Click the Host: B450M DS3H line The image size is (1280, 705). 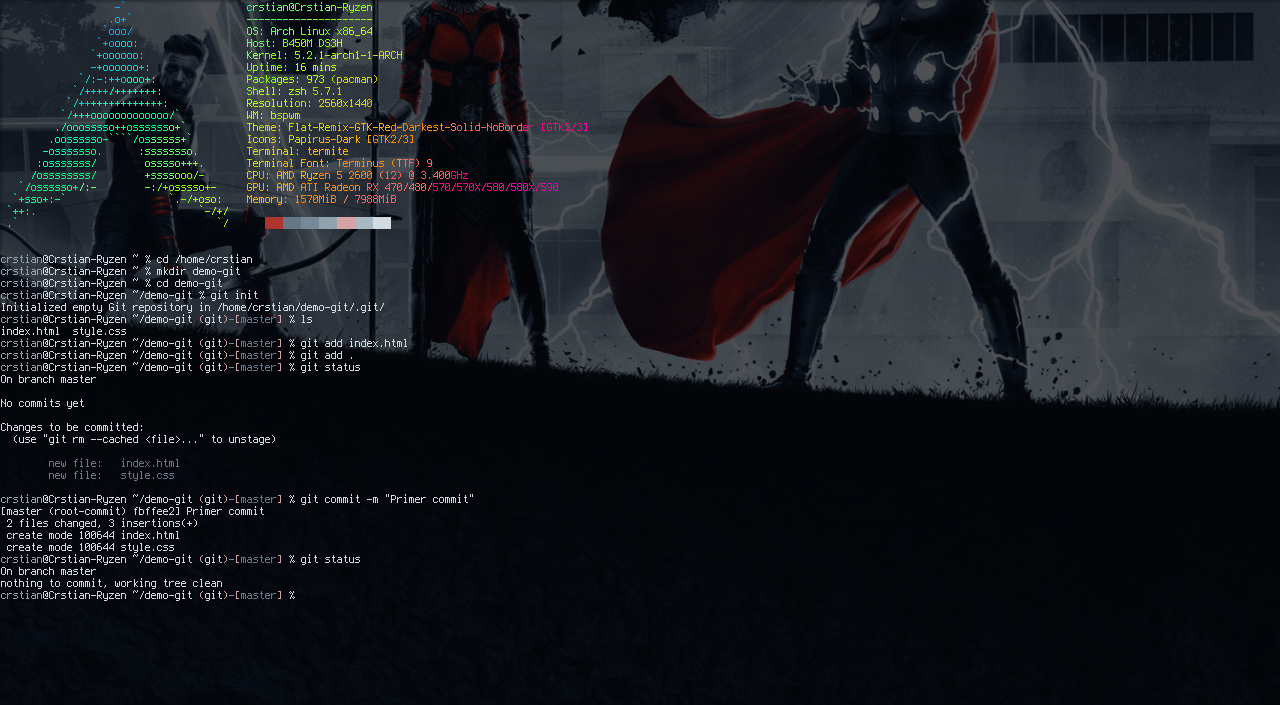(294, 43)
